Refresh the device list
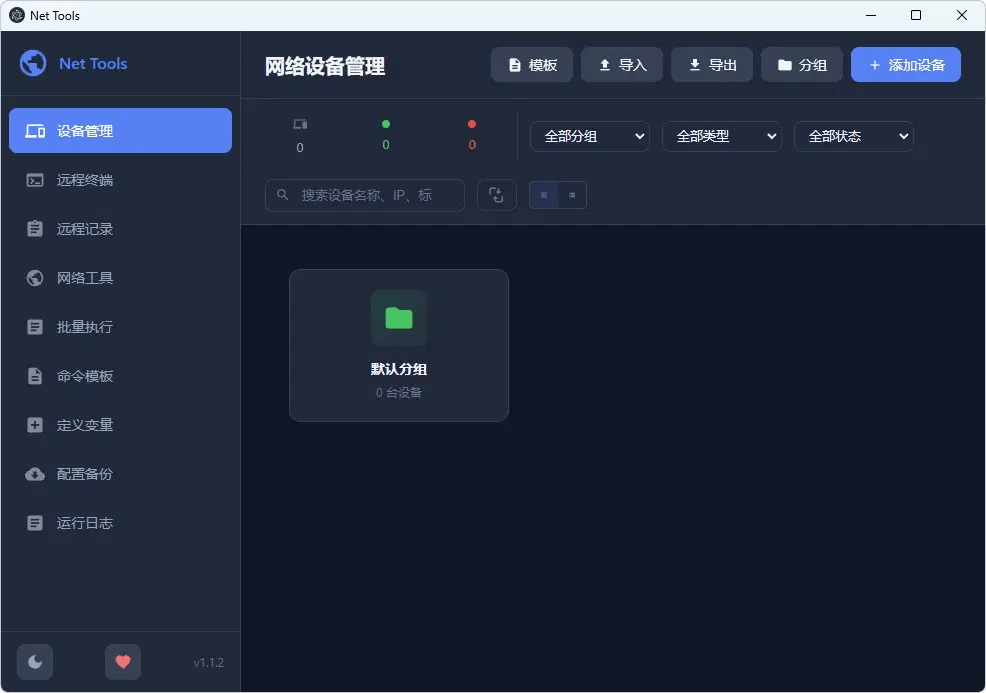The image size is (986, 693). [x=497, y=195]
